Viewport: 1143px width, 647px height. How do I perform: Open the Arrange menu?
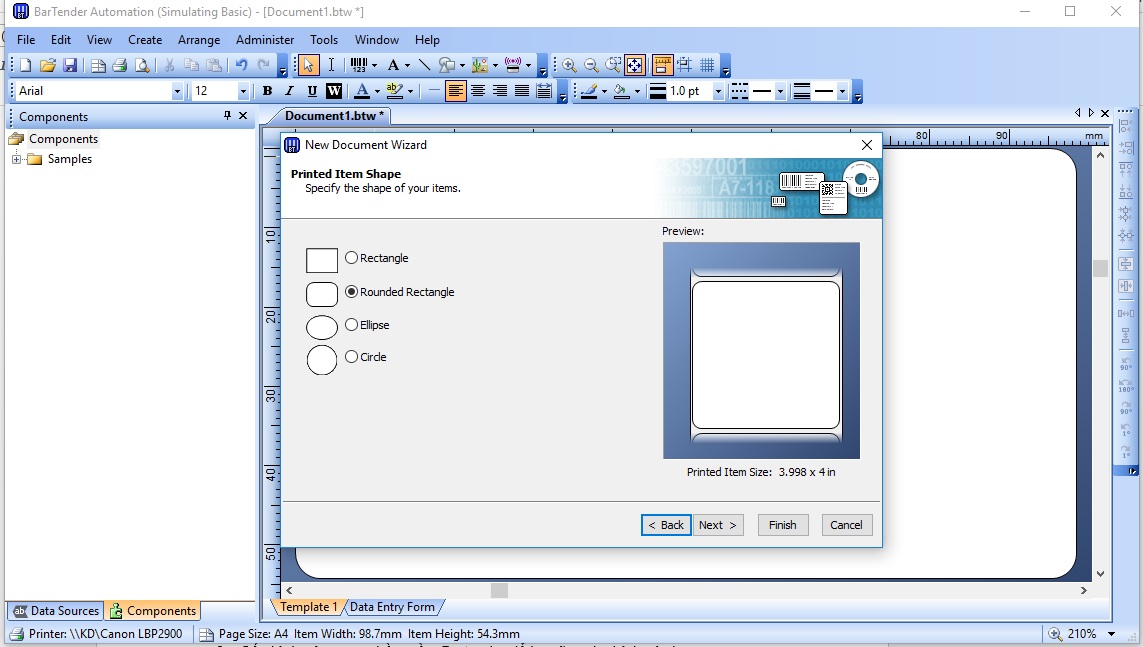[x=199, y=40]
